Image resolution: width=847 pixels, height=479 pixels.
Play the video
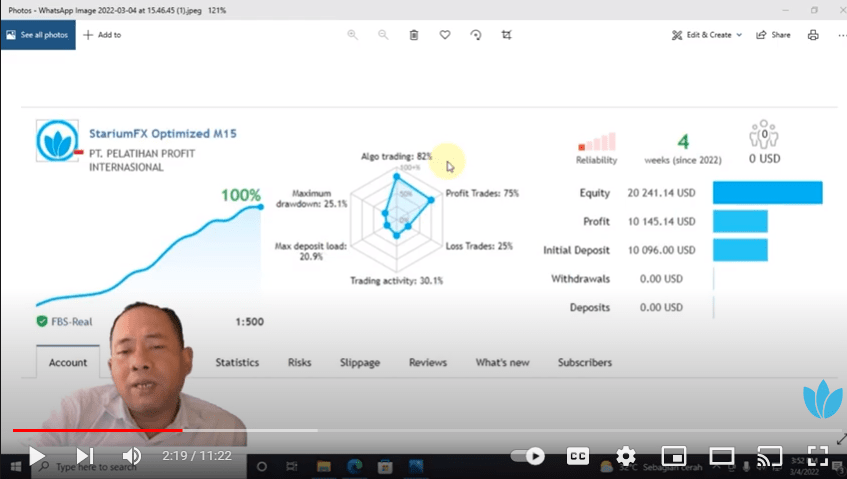point(37,456)
